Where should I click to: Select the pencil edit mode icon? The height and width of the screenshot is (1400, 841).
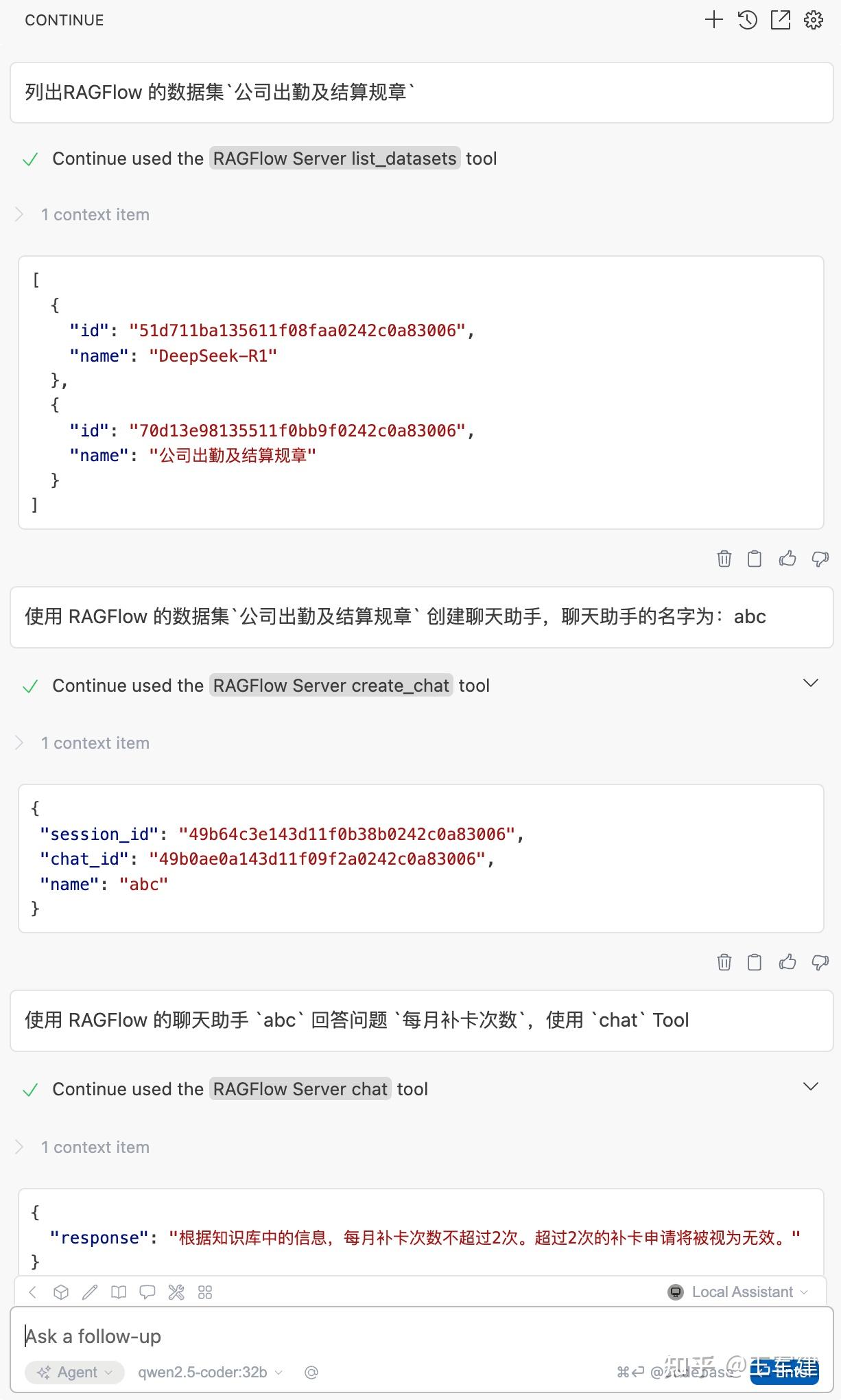pyautogui.click(x=90, y=1292)
